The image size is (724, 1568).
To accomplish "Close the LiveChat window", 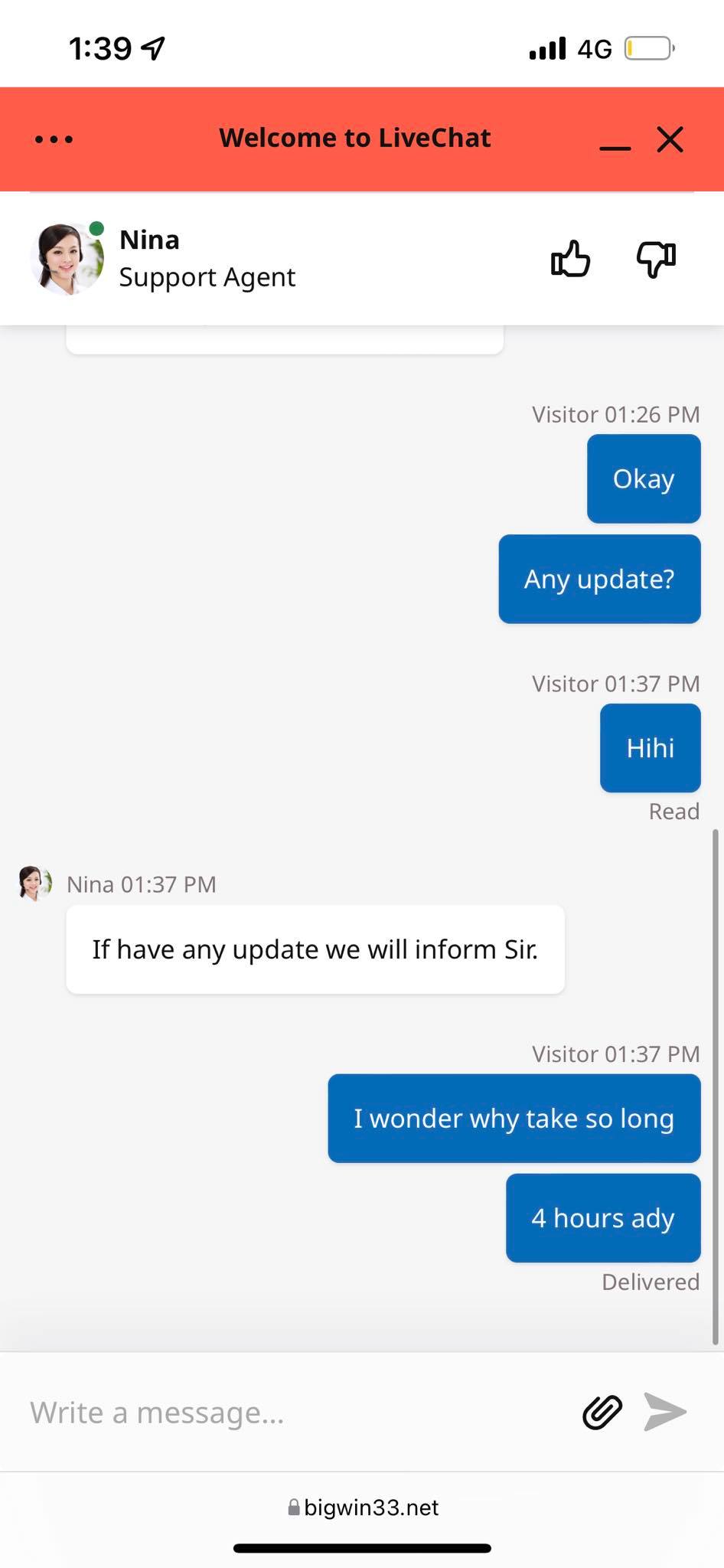I will 670,139.
